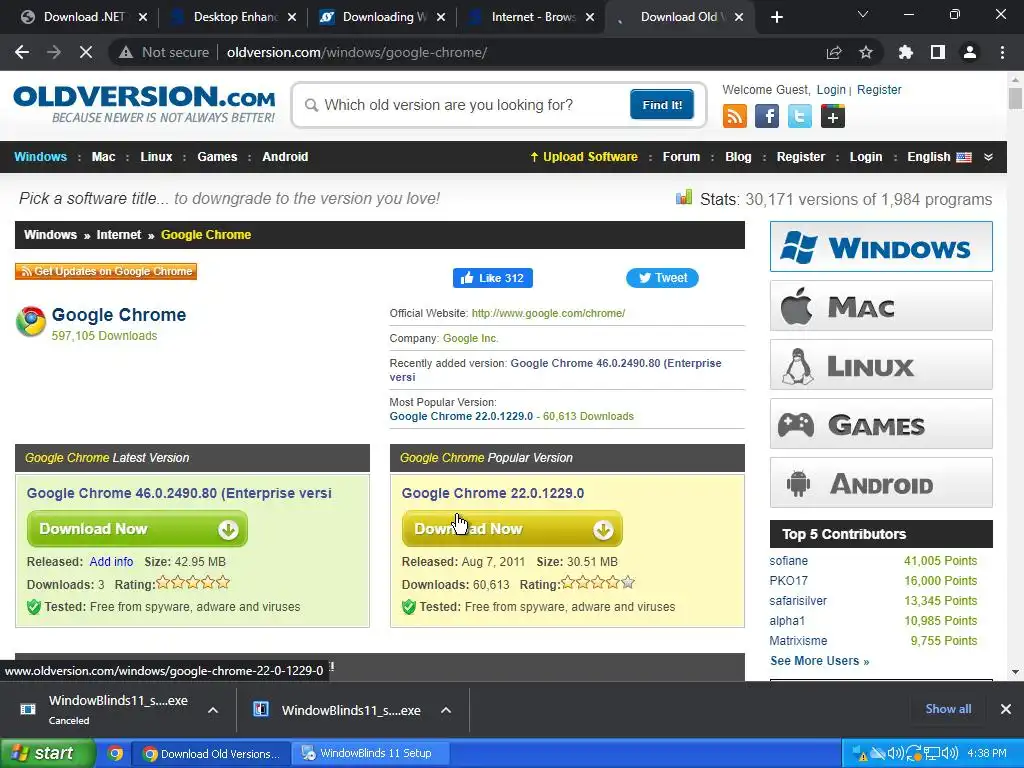Open the Chrome profile icon
1024x768 pixels.
pos(970,52)
